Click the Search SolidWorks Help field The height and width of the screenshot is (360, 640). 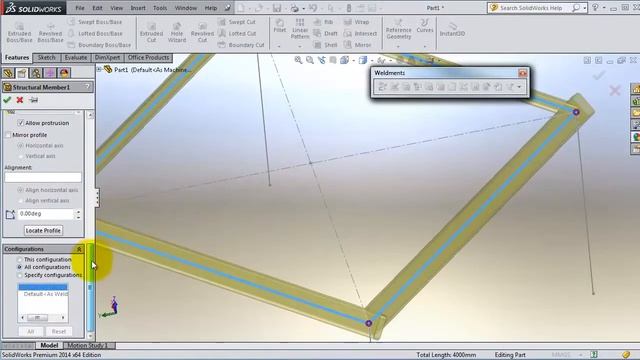[531, 8]
